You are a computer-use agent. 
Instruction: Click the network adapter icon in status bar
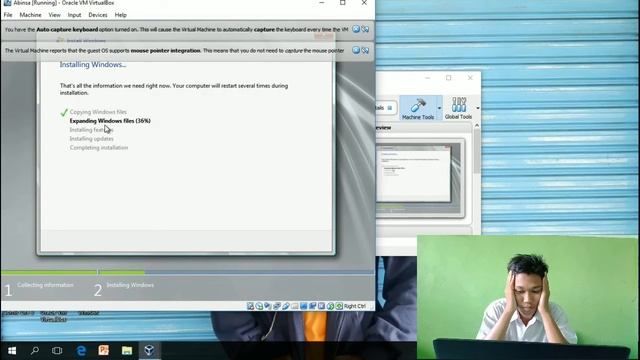pyautogui.click(x=277, y=306)
